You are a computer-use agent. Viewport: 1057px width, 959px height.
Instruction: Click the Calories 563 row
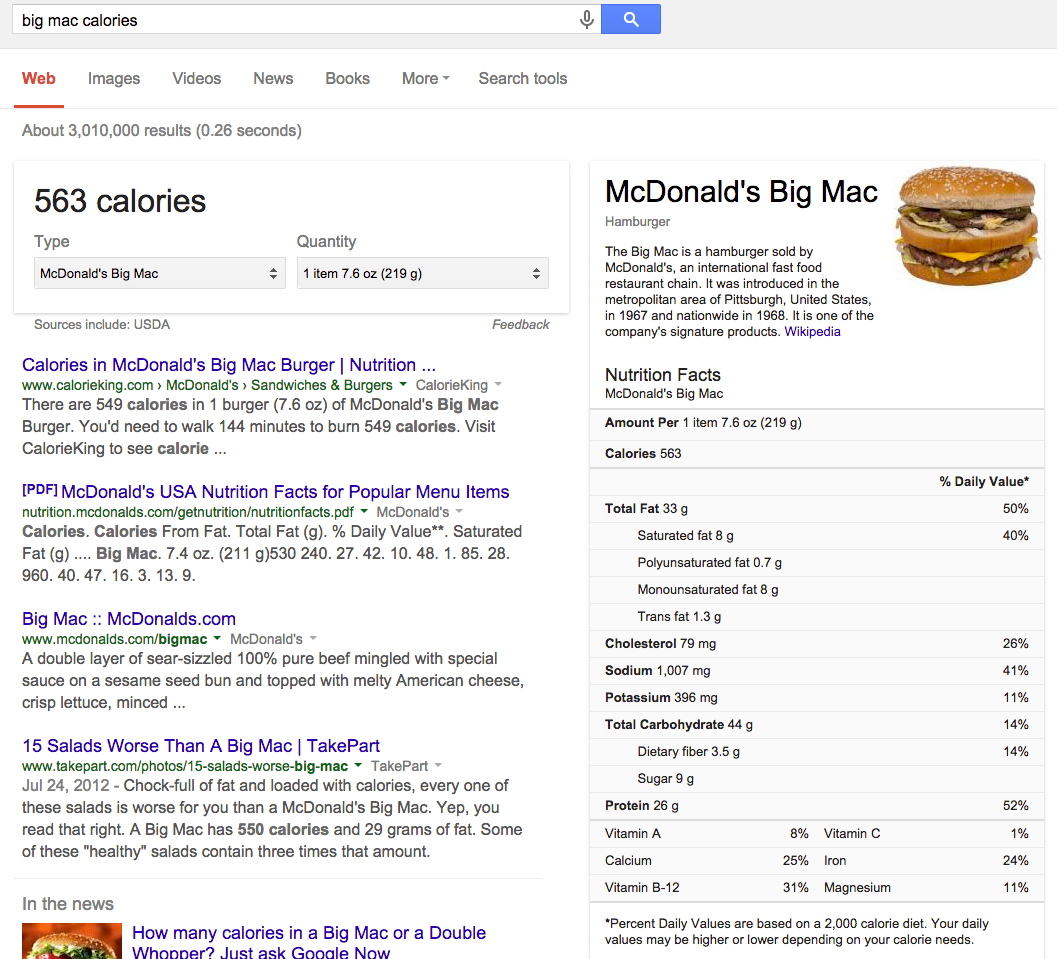[x=816, y=454]
